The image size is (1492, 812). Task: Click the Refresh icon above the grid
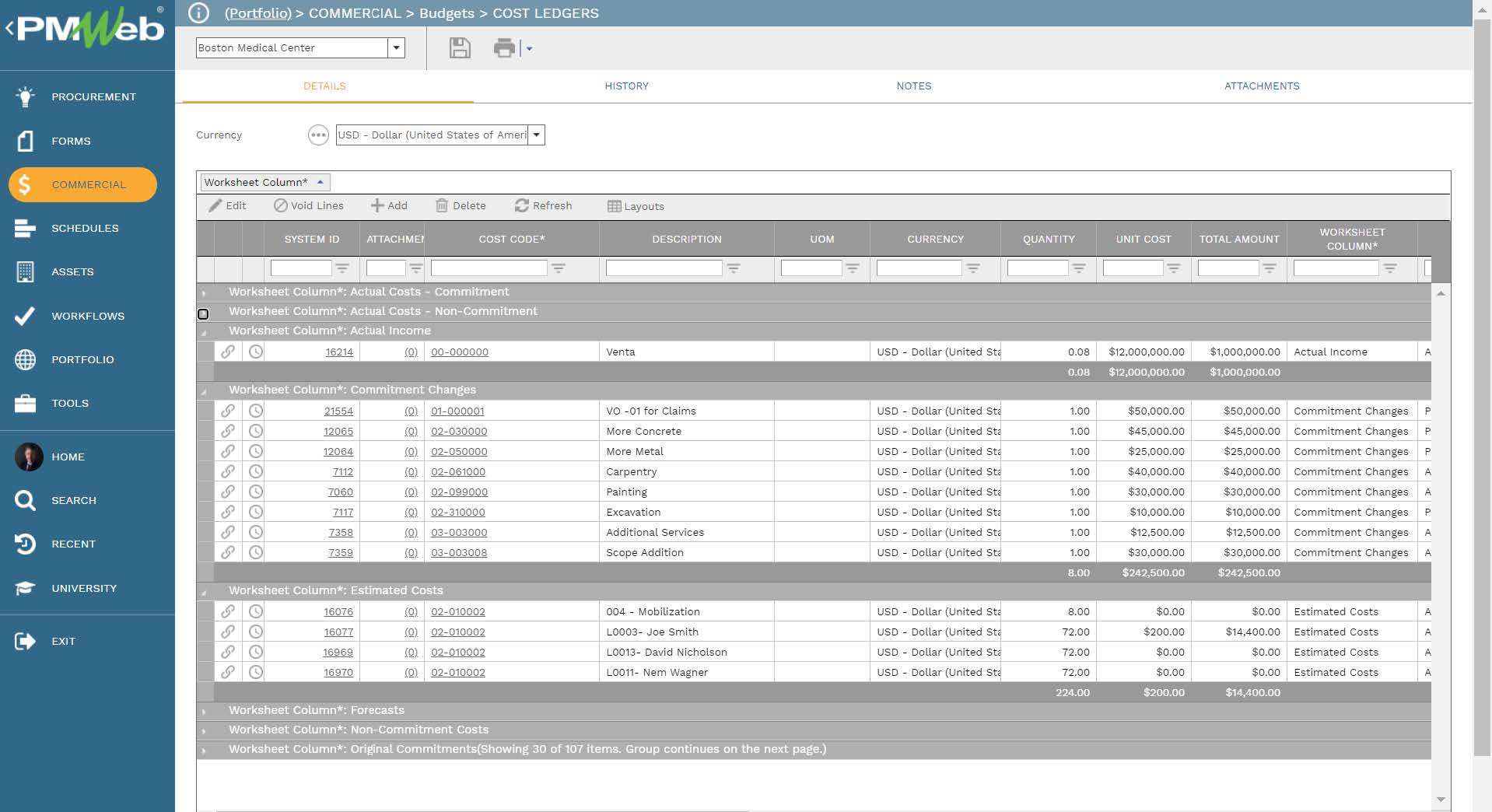click(522, 205)
